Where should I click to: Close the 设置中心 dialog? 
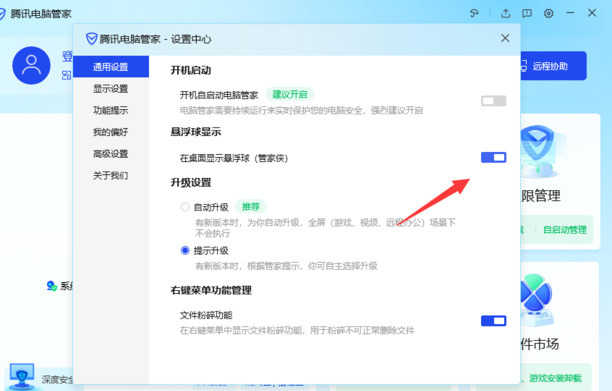505,38
